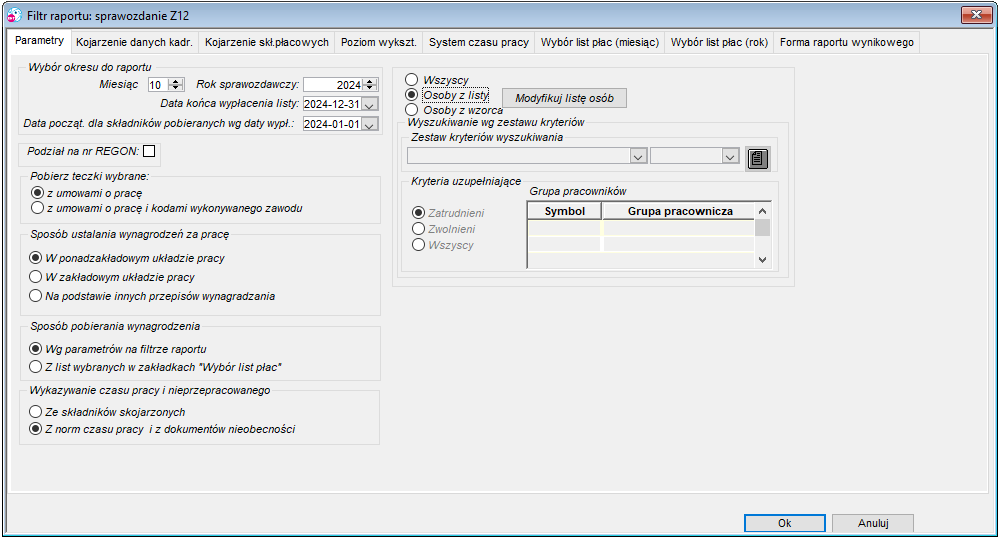Expand the narrow criteria dropdown beside it
This screenshot has width=998, height=539.
(730, 156)
